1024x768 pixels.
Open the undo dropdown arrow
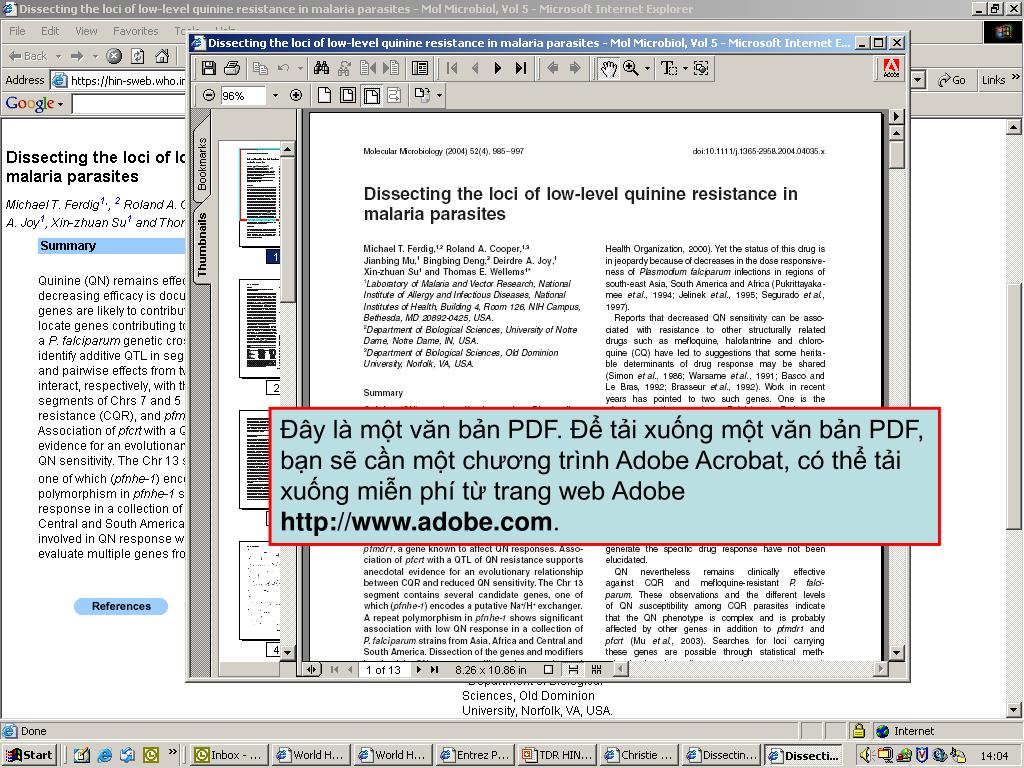(300, 68)
